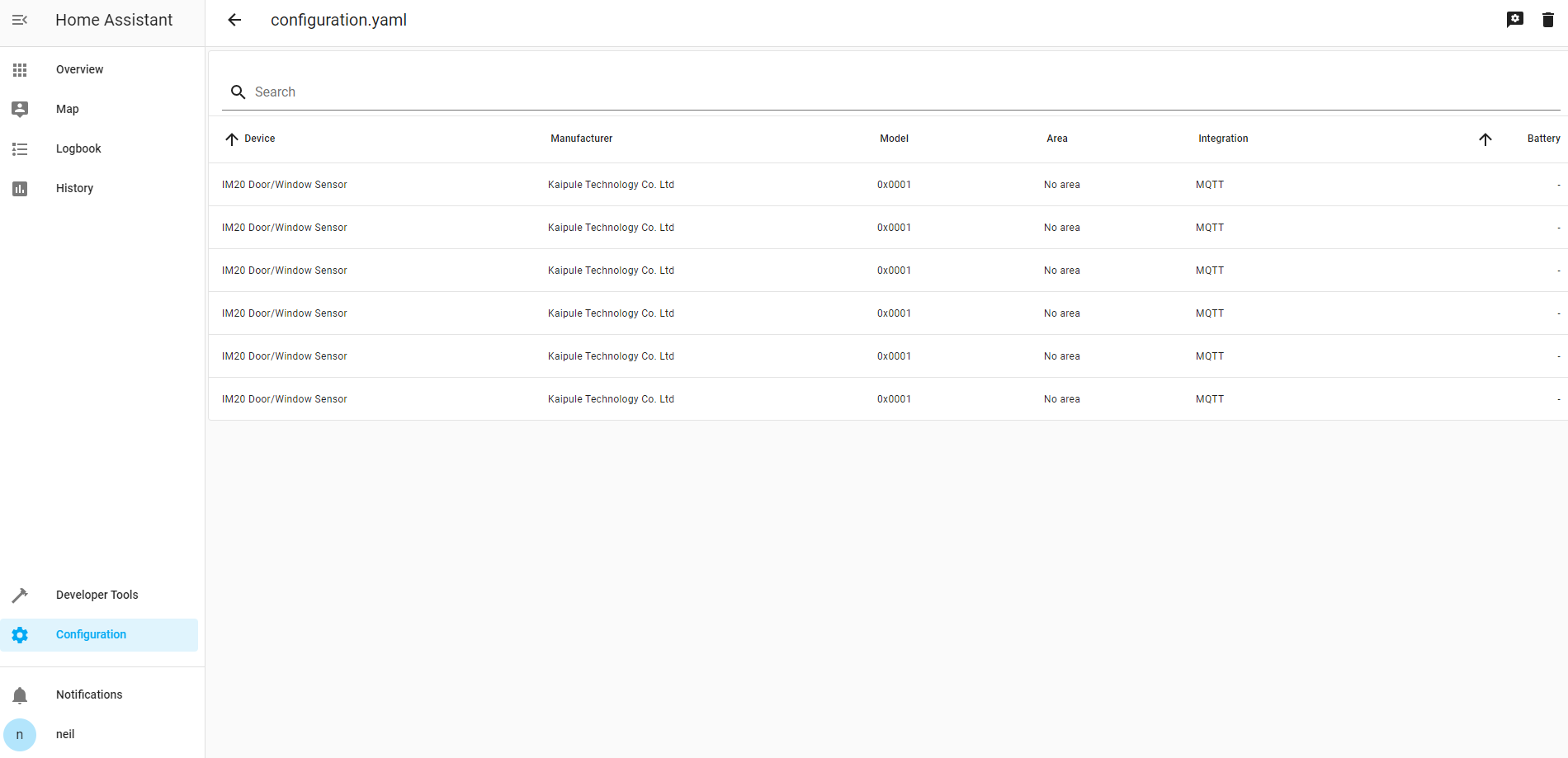This screenshot has height=758, width=1568.
Task: Click MQTT in the first row
Action: pyautogui.click(x=1210, y=185)
